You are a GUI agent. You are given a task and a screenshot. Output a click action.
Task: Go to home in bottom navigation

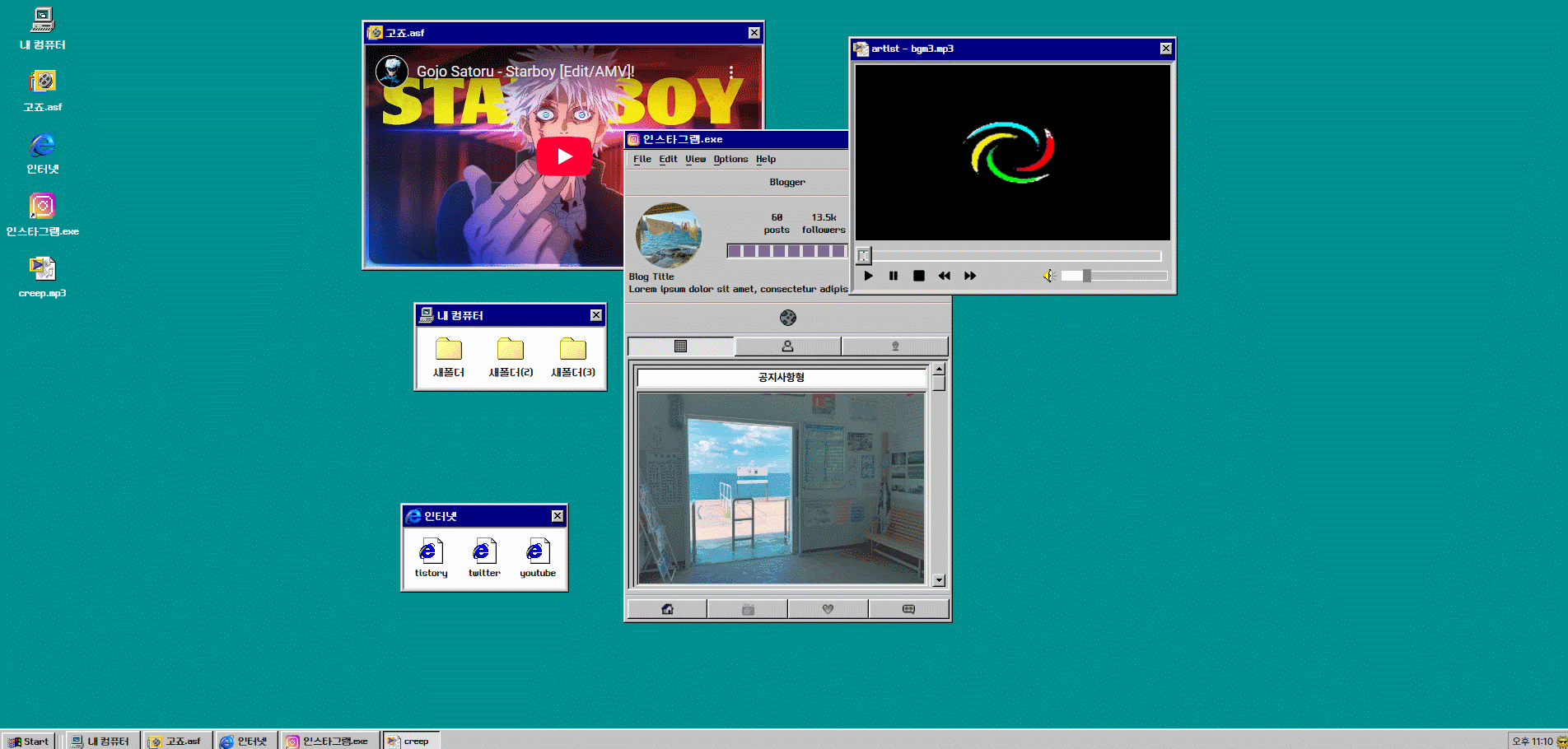point(667,609)
